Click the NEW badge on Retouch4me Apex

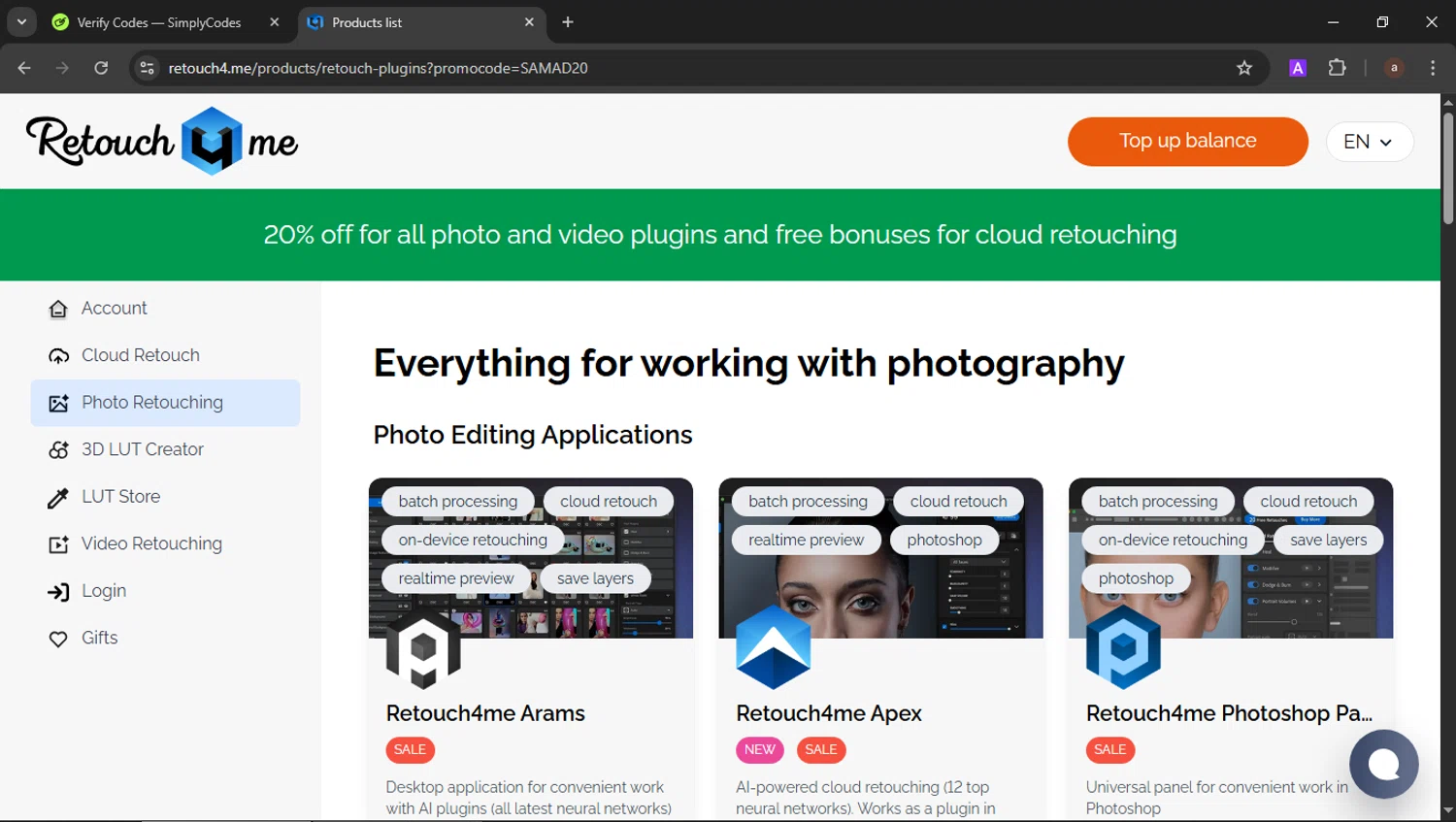coord(760,750)
